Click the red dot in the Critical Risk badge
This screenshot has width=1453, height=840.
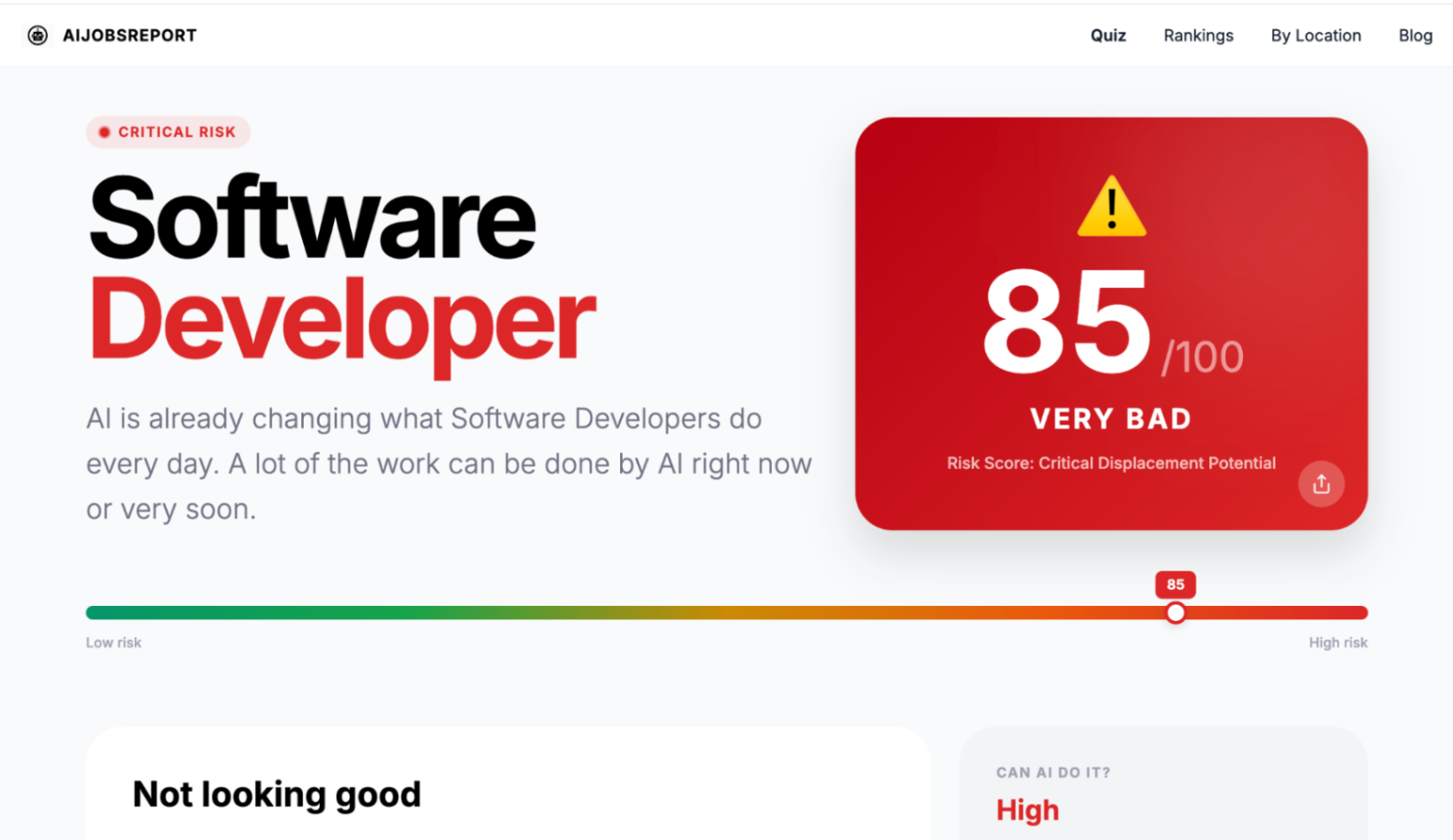point(104,132)
